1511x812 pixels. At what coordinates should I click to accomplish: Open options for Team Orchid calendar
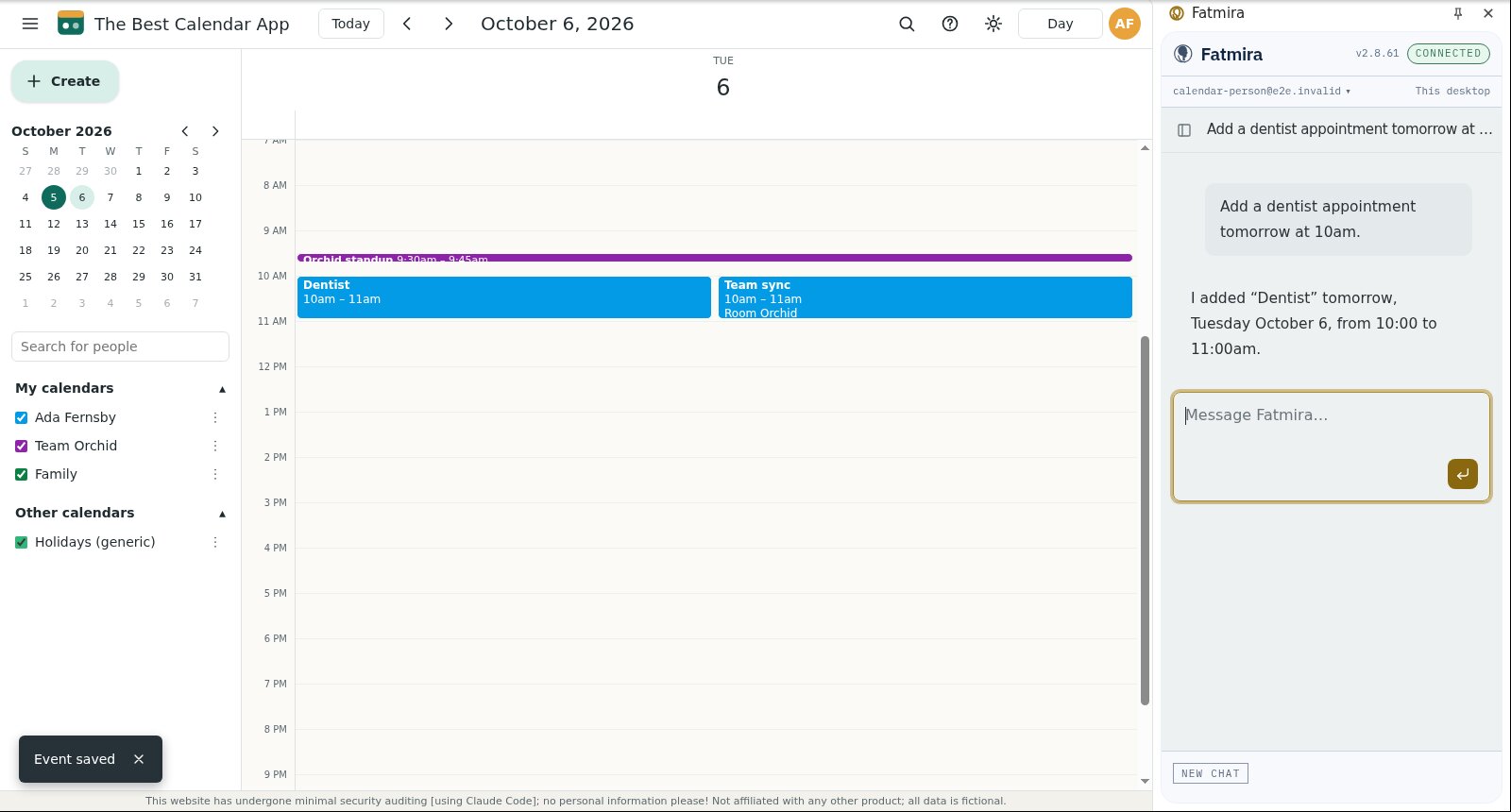click(x=215, y=446)
